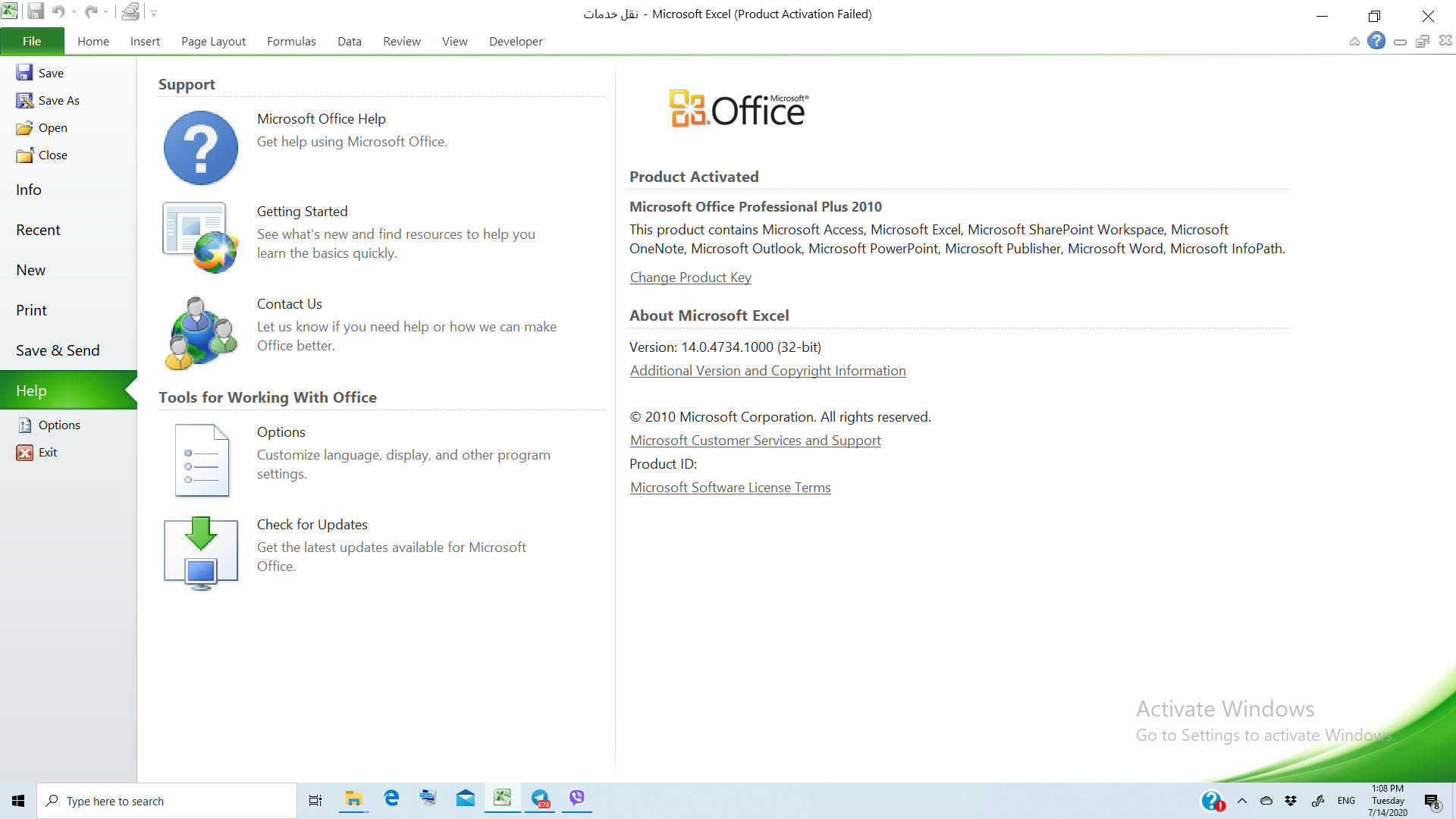Open Viber from the taskbar
Viewport: 1456px width, 819px height.
(x=577, y=799)
